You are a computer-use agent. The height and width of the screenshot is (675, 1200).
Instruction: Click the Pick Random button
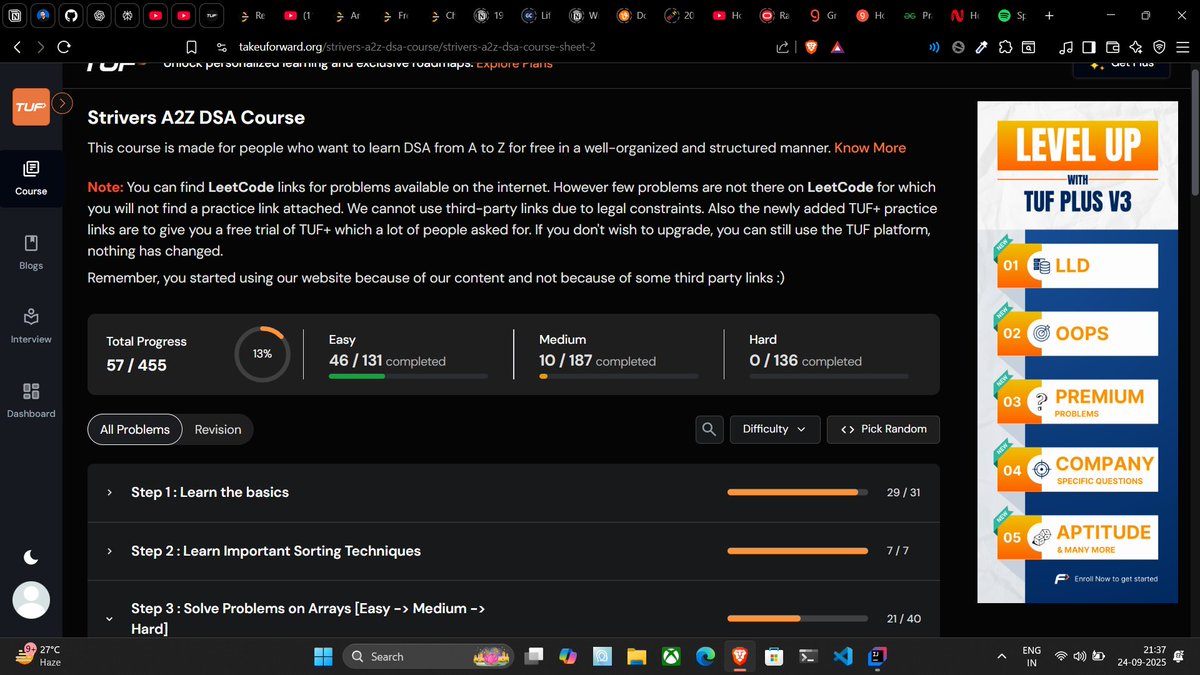pyautogui.click(x=883, y=429)
